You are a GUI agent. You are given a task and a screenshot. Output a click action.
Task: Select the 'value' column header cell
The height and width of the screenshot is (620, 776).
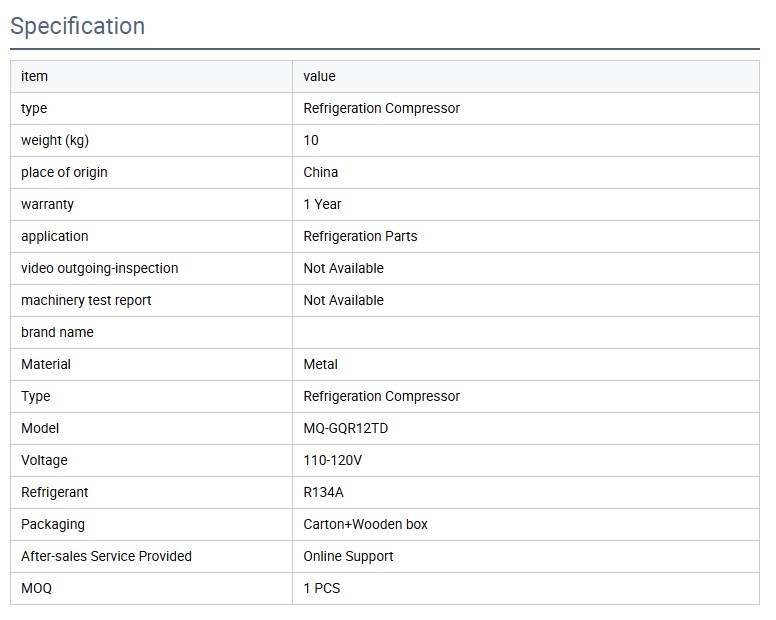tap(320, 77)
